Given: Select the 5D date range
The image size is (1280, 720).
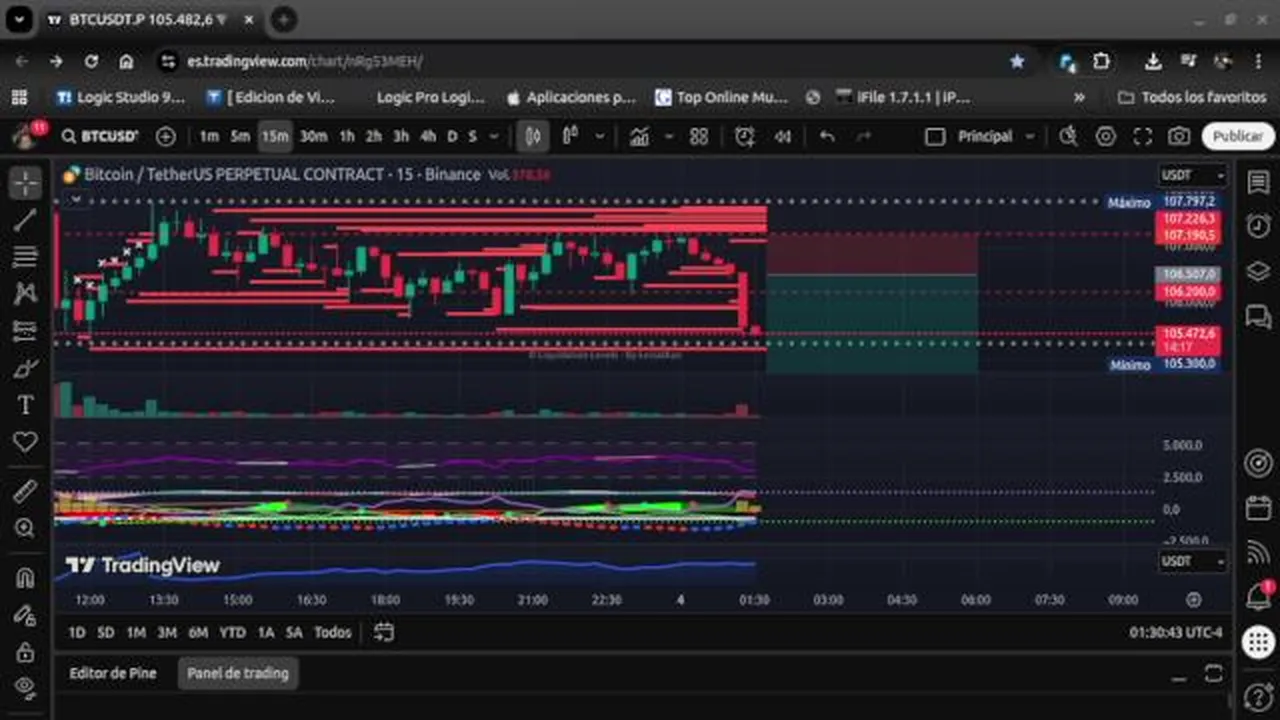Looking at the screenshot, I should point(105,632).
